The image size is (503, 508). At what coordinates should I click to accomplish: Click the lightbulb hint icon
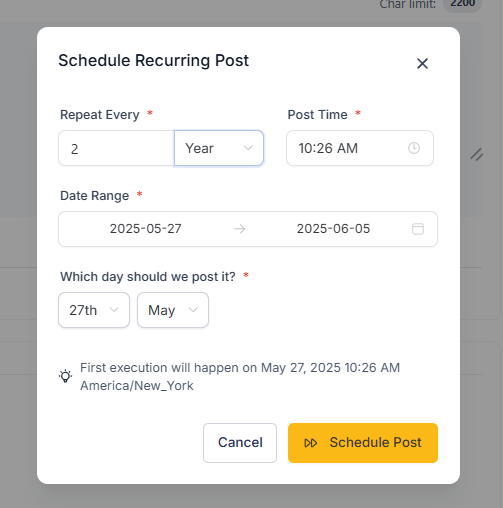pyautogui.click(x=65, y=376)
